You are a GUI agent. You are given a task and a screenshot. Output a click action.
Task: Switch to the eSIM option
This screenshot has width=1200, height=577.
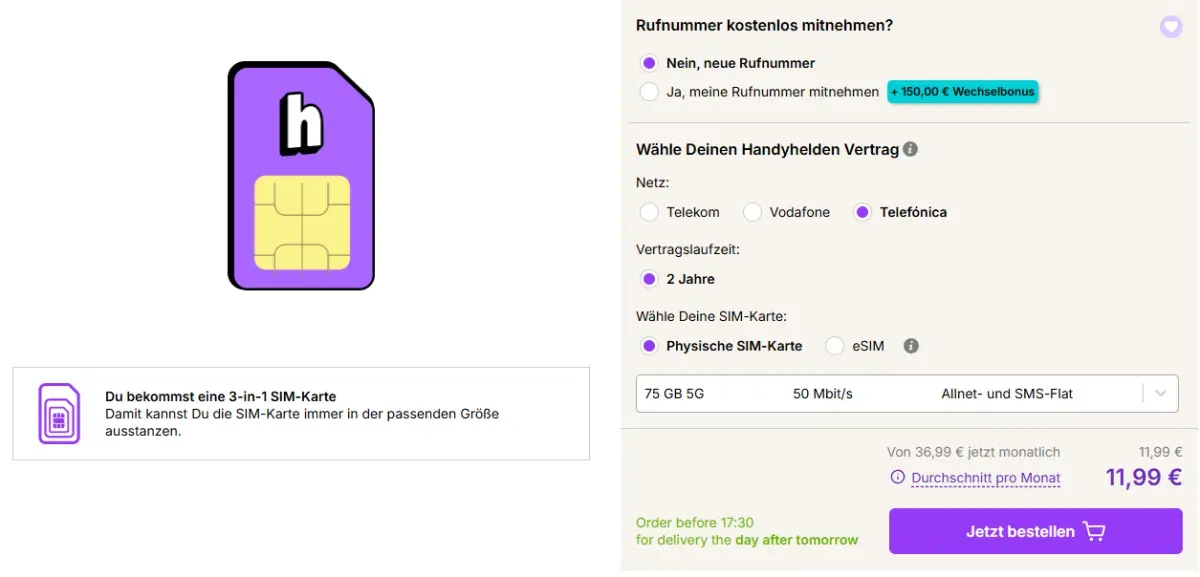(835, 346)
